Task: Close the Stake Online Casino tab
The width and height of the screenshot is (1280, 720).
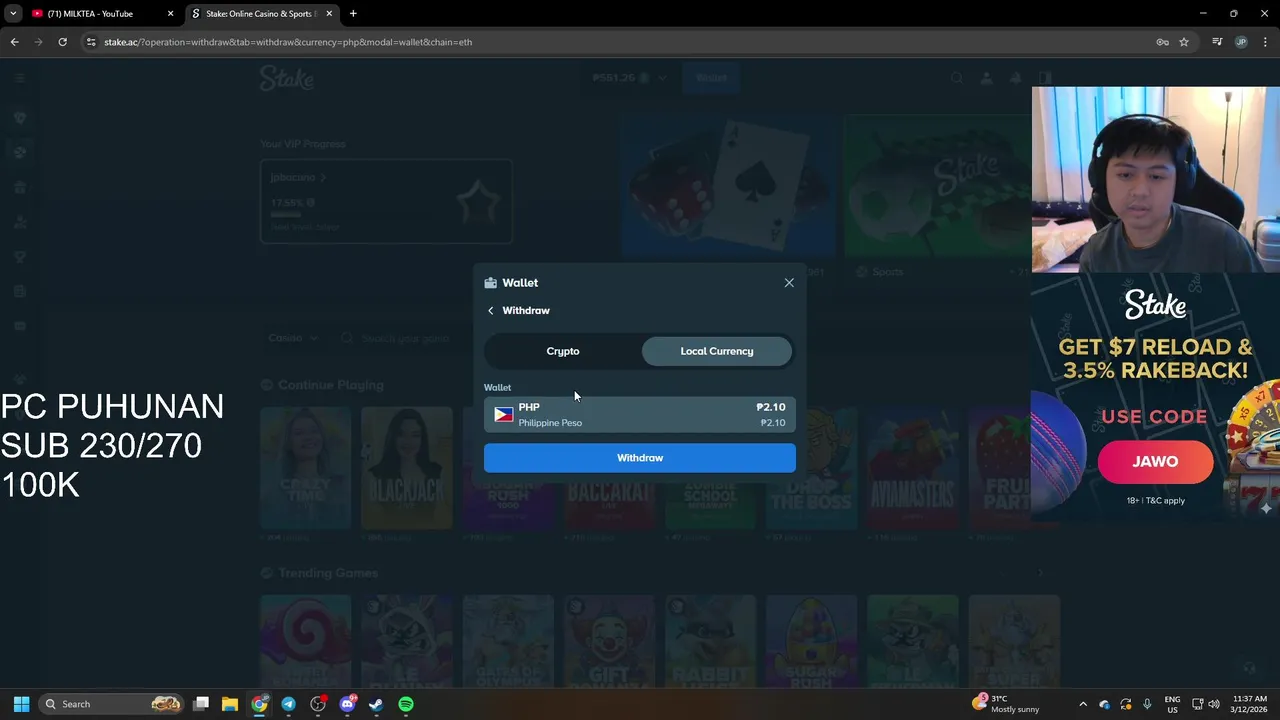Action: point(329,14)
